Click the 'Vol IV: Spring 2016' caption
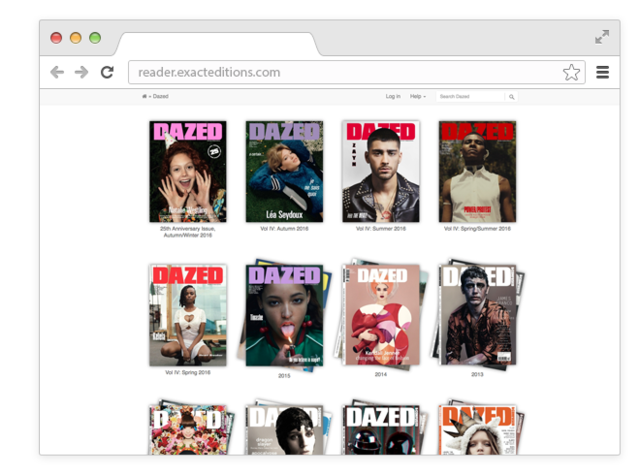The image size is (640, 475). pos(188,372)
